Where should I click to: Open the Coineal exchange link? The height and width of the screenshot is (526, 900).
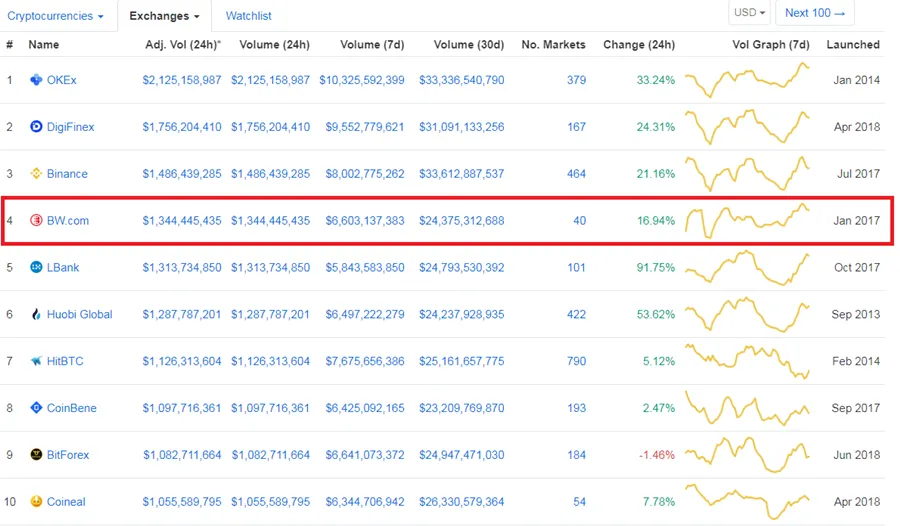point(66,501)
